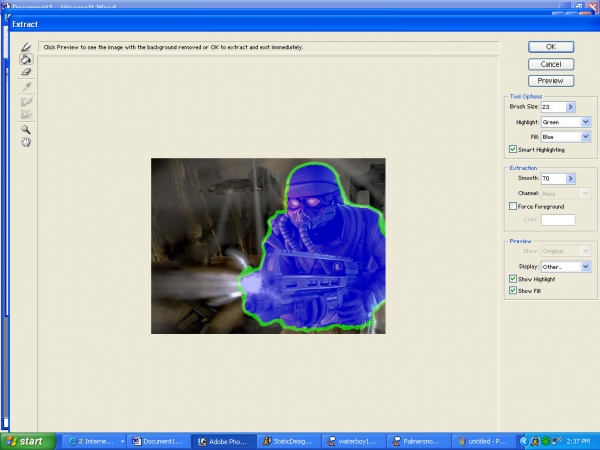Open the Display dropdown
The height and width of the screenshot is (450, 600).
[586, 266]
